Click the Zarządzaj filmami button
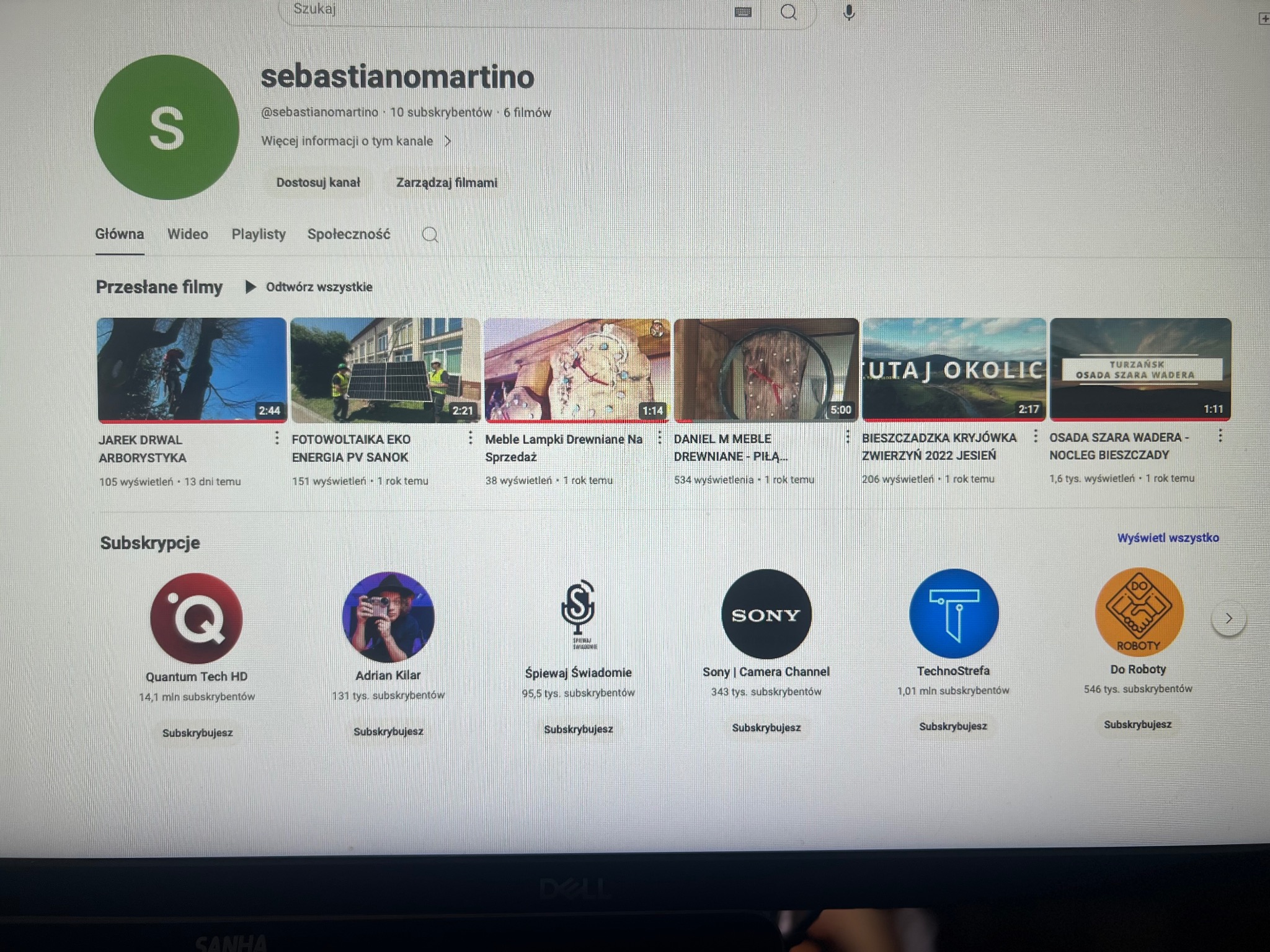 point(446,182)
